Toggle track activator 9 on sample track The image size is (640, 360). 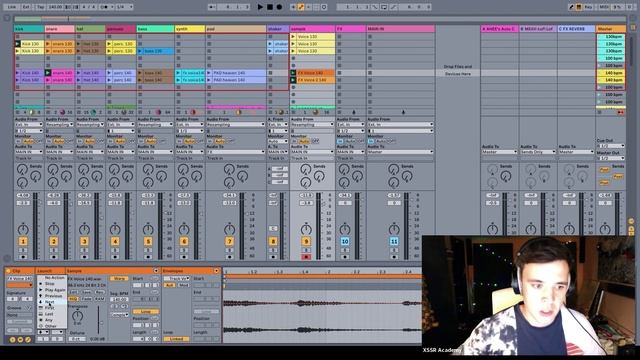pyautogui.click(x=306, y=242)
